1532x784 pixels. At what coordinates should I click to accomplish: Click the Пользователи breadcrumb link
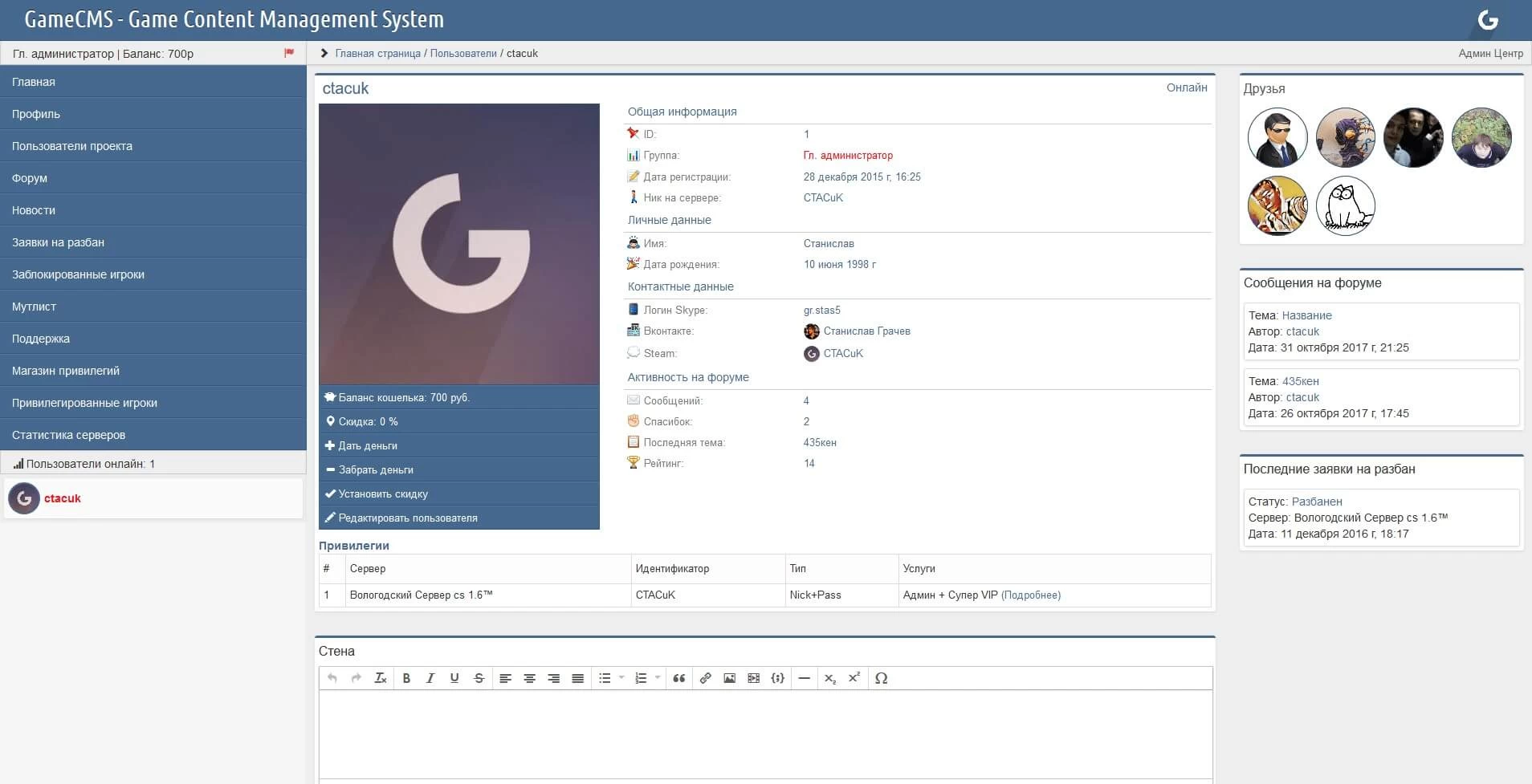pyautogui.click(x=463, y=53)
